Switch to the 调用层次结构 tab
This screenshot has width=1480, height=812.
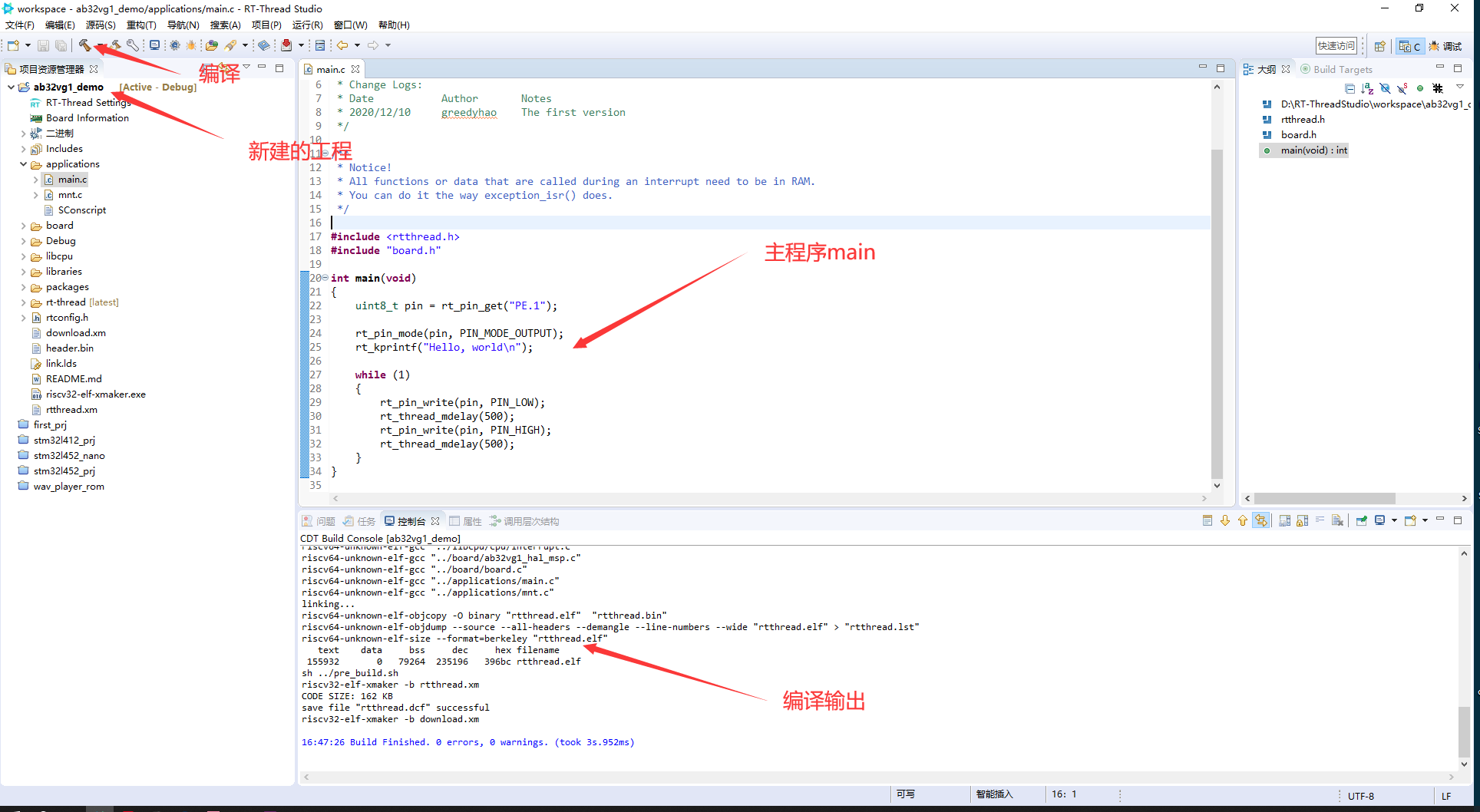[524, 521]
